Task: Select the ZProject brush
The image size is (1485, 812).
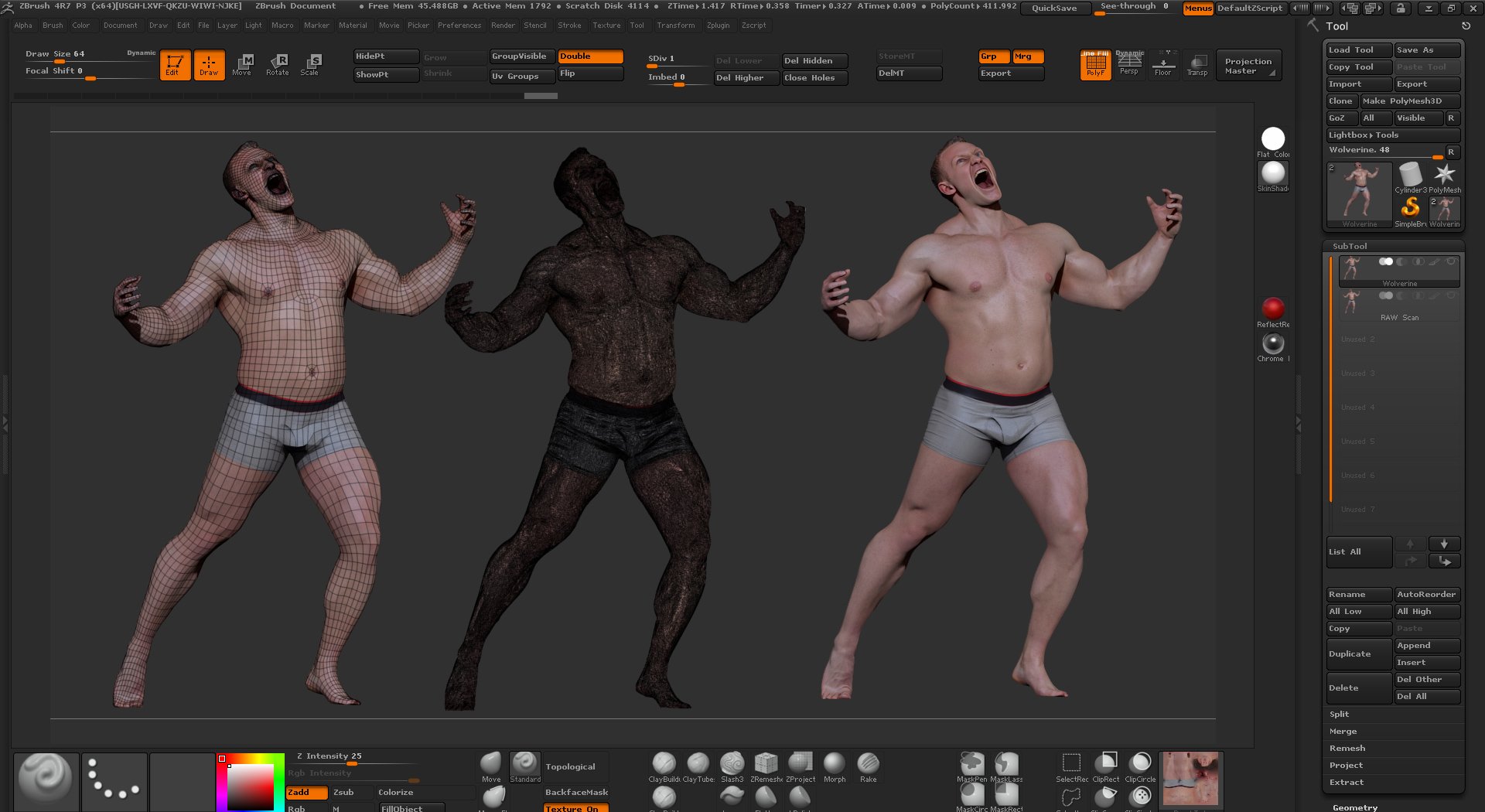Action: 801,767
